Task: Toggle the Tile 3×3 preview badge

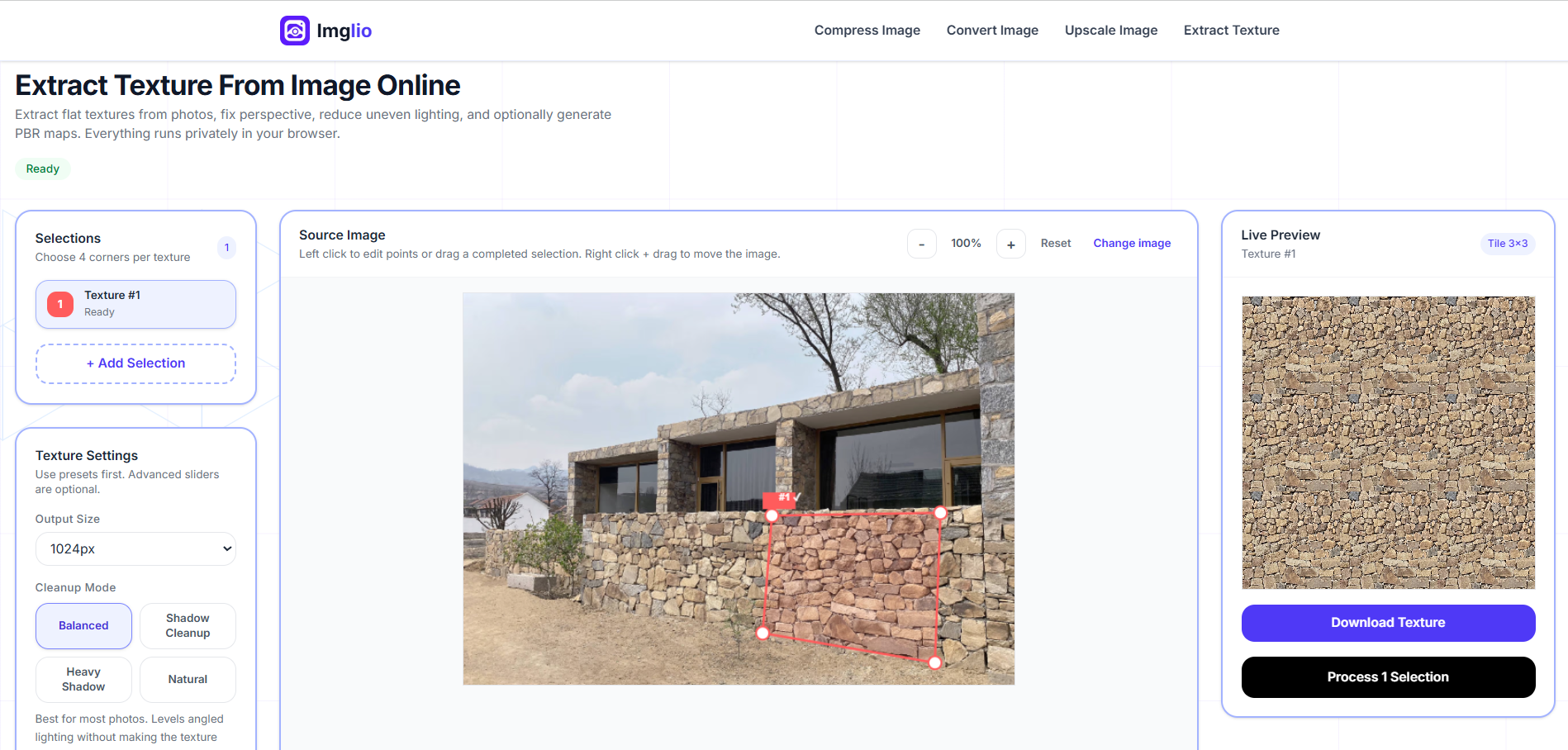Action: coord(1507,244)
